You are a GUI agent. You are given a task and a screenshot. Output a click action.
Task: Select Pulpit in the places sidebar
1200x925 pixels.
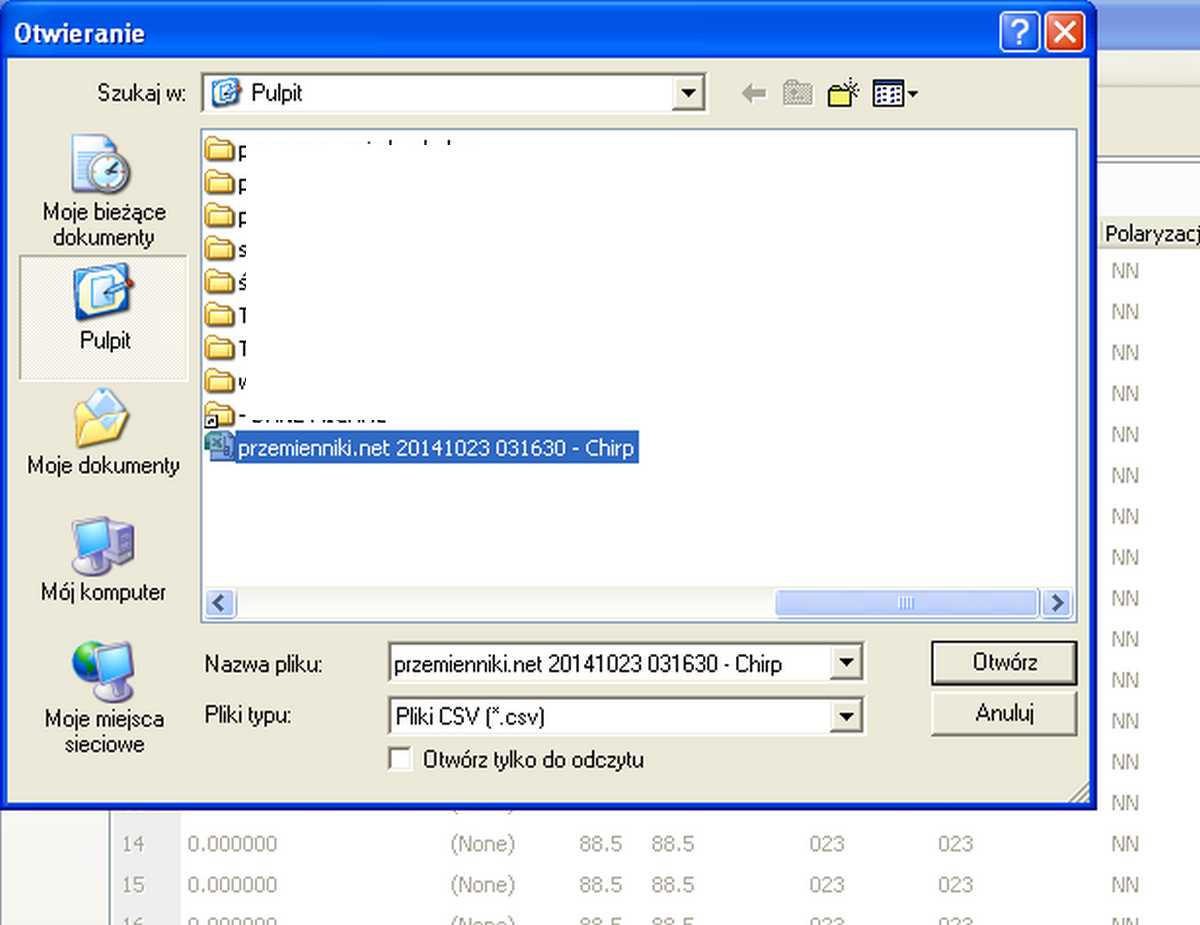104,308
